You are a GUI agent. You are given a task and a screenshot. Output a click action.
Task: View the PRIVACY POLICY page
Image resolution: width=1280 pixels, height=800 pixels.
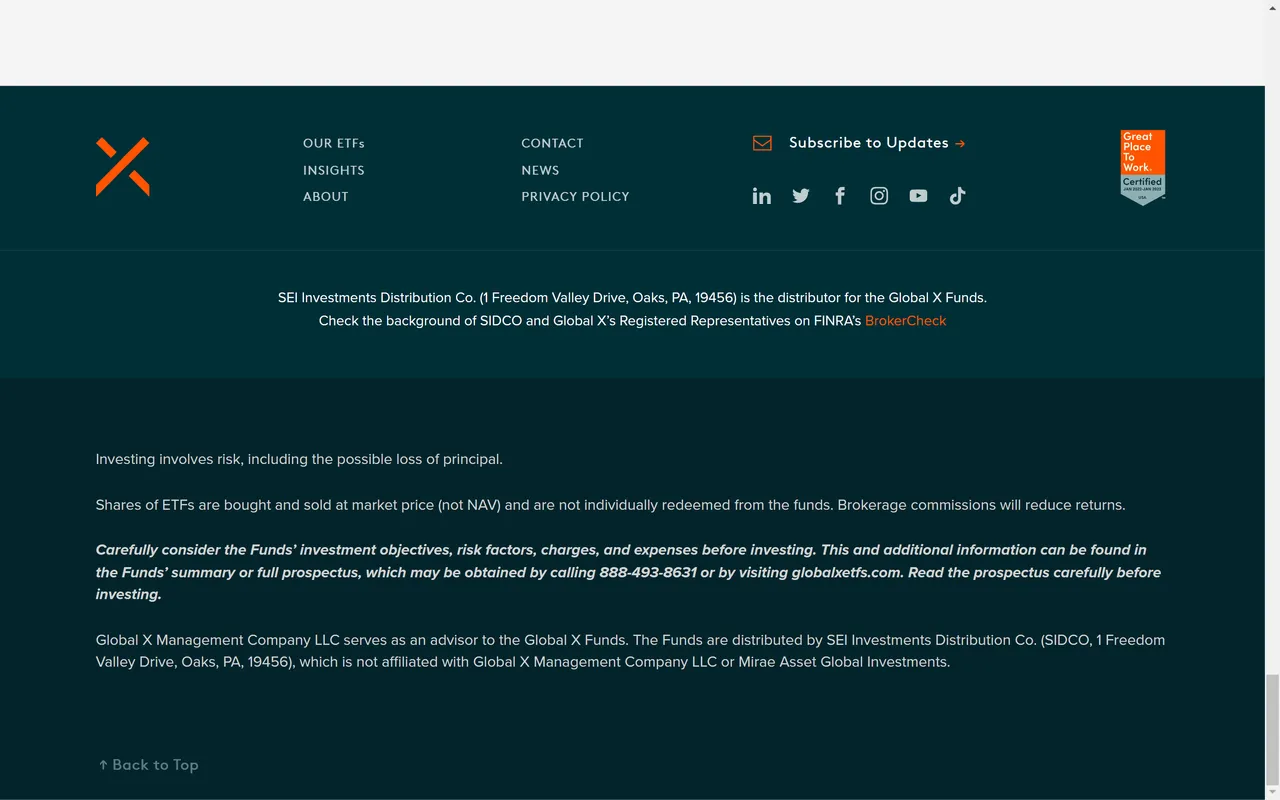[x=575, y=196]
